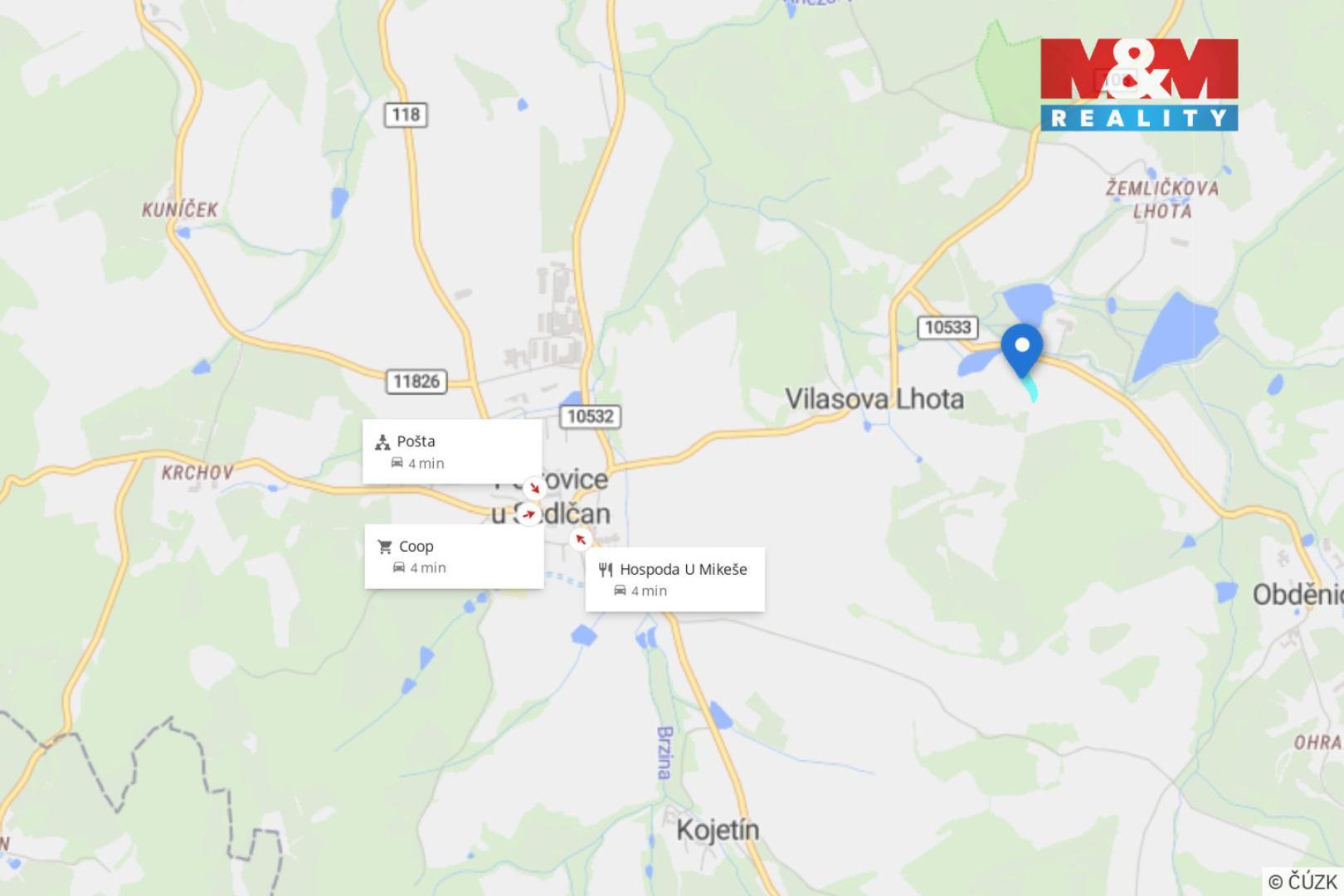
Task: Click the red arrow marker near Pošta card
Action: (x=533, y=487)
